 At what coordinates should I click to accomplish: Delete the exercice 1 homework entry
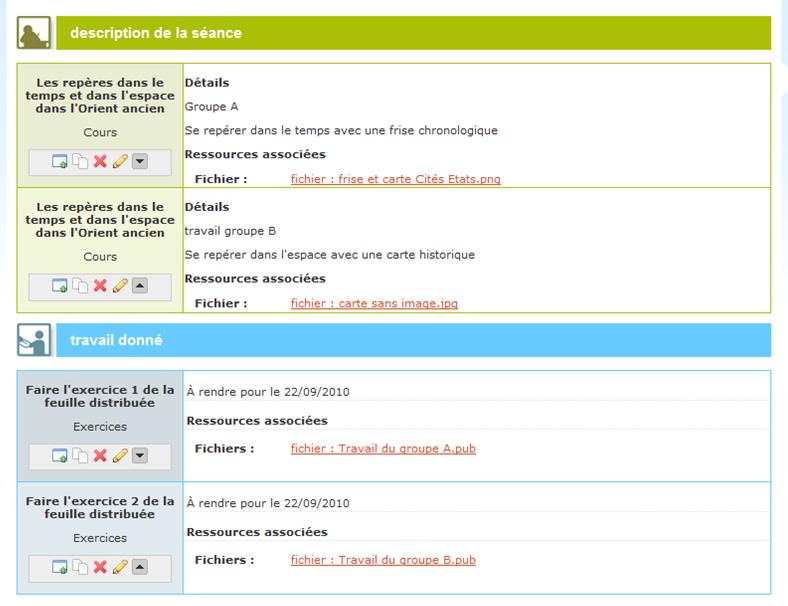point(100,456)
